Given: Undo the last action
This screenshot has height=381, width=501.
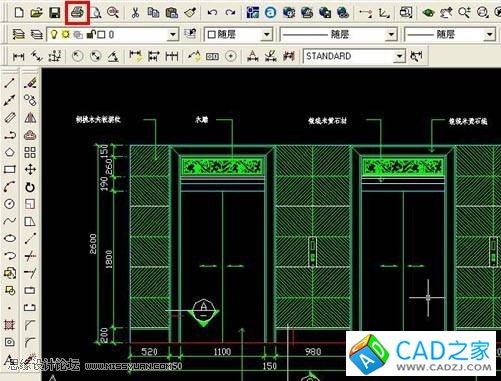Looking at the screenshot, I should click(x=212, y=13).
